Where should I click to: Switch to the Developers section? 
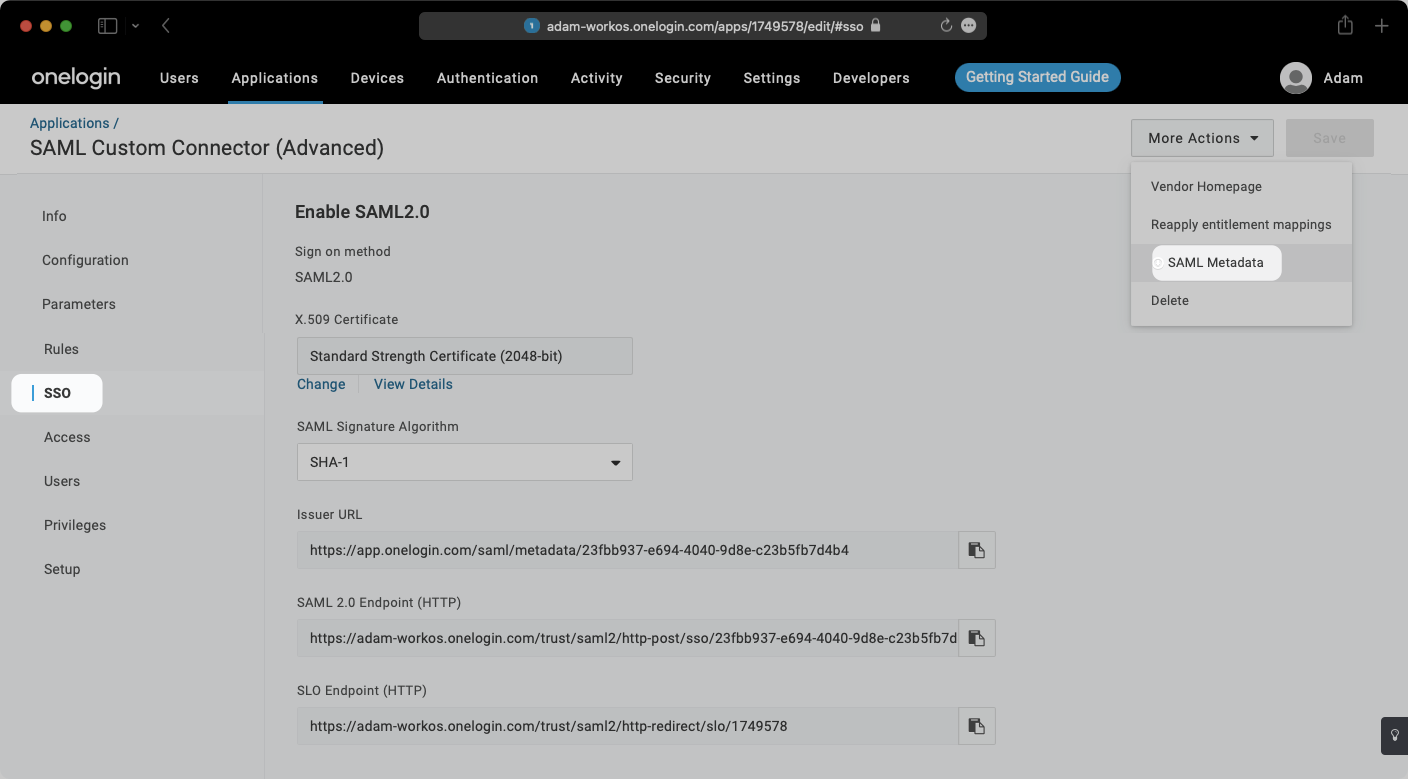click(x=870, y=78)
